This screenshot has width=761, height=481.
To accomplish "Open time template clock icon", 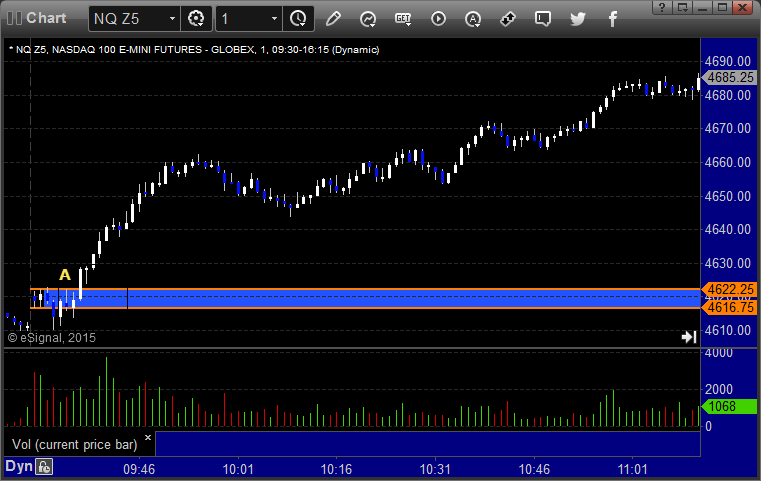I will 297,18.
